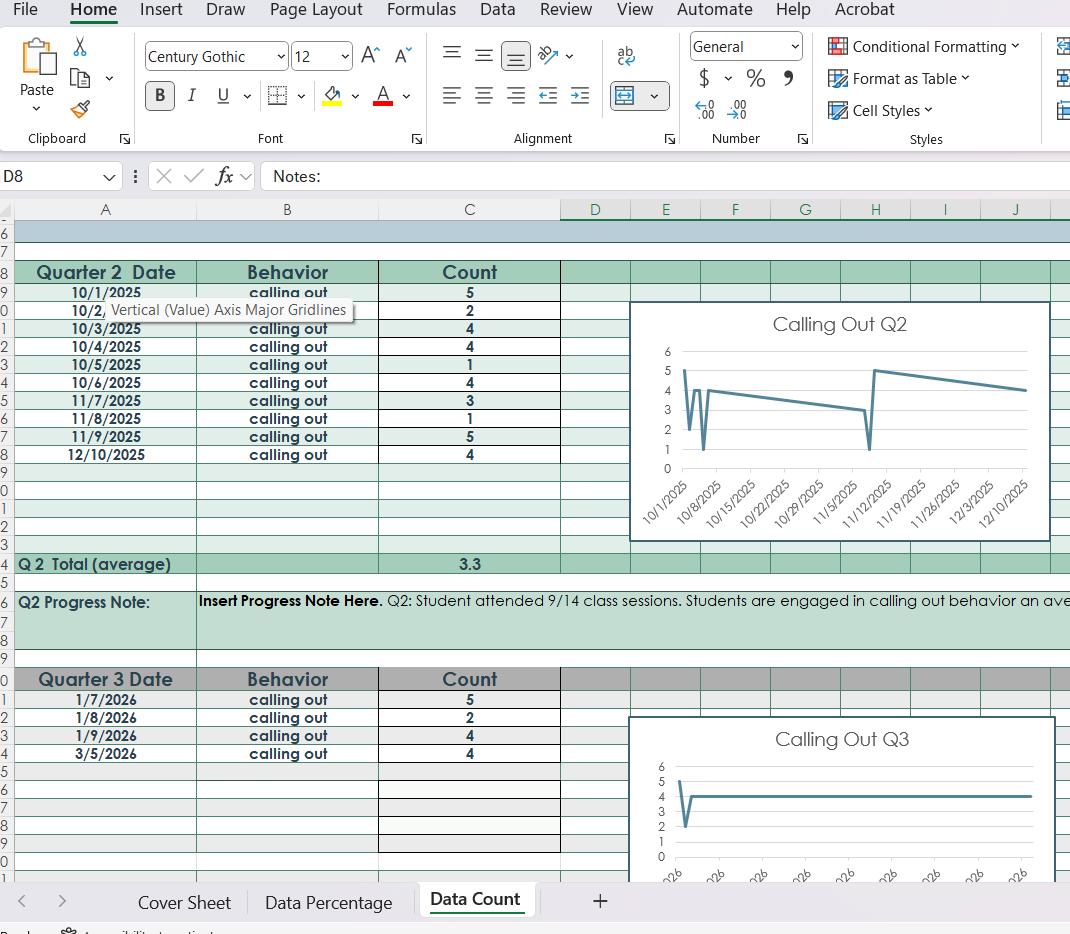Image resolution: width=1070 pixels, height=934 pixels.
Task: Open the Number Format dropdown showing General
Action: (x=745, y=46)
